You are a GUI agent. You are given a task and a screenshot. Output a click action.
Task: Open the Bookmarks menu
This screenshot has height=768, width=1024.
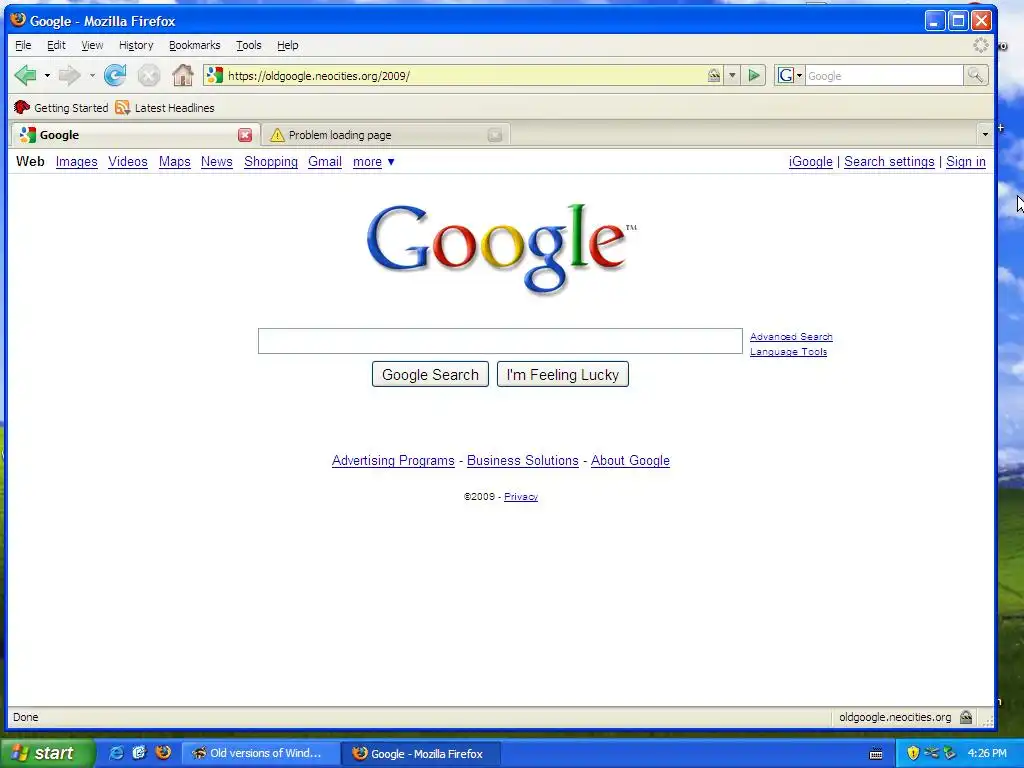(195, 45)
